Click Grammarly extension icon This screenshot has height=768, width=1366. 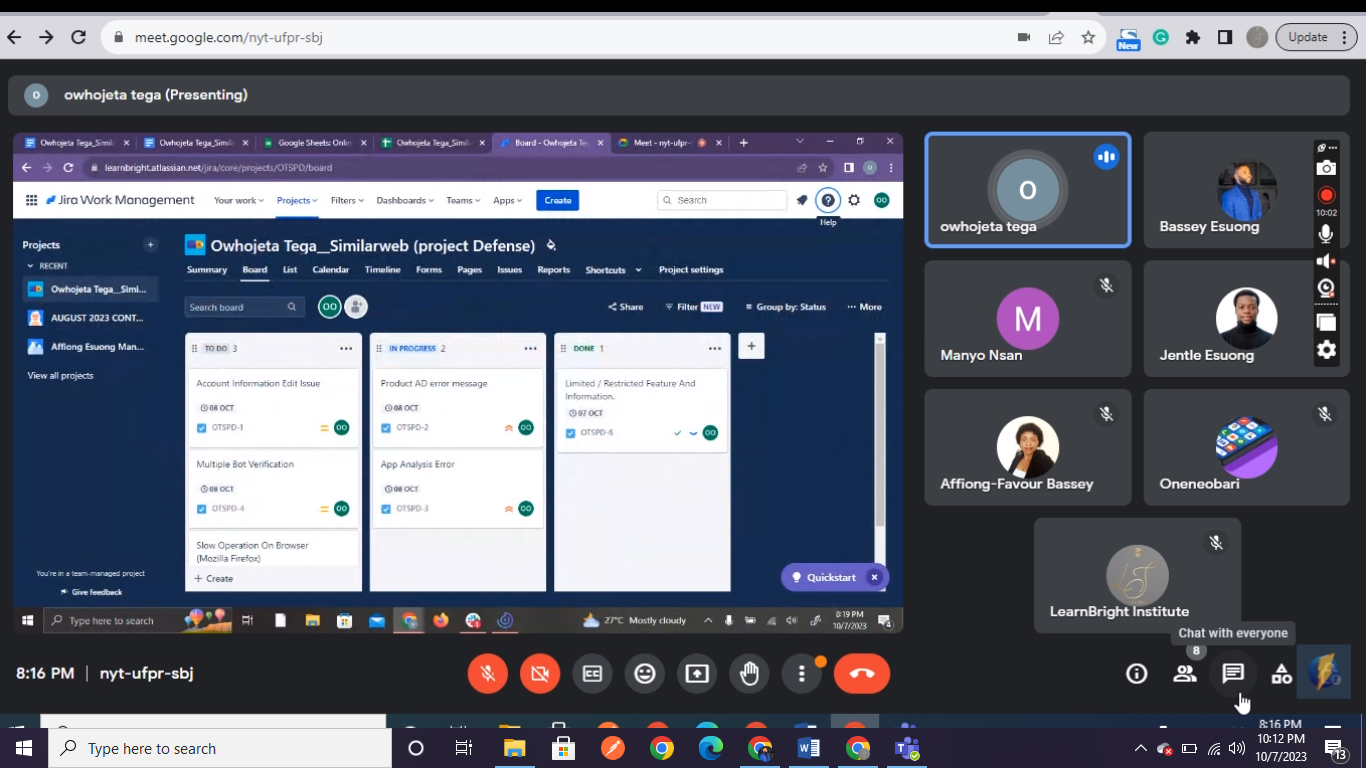1161,37
